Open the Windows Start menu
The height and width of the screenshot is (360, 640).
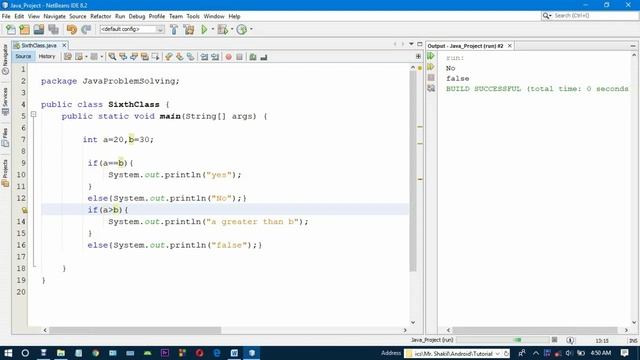(x=8, y=353)
